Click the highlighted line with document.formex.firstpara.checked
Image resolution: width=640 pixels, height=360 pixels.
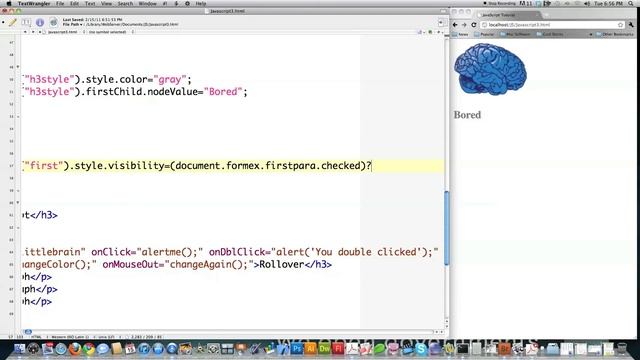pos(233,166)
